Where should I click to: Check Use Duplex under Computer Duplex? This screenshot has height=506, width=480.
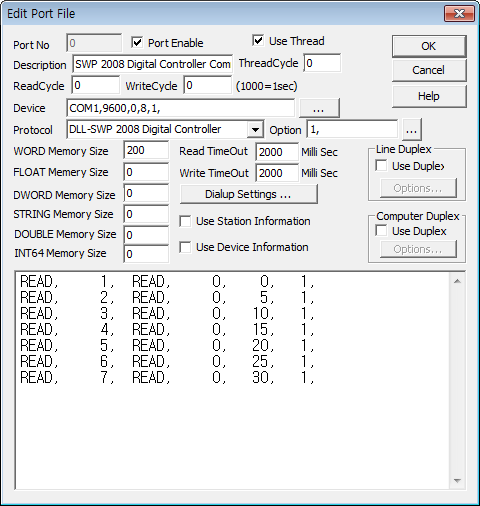click(x=381, y=231)
